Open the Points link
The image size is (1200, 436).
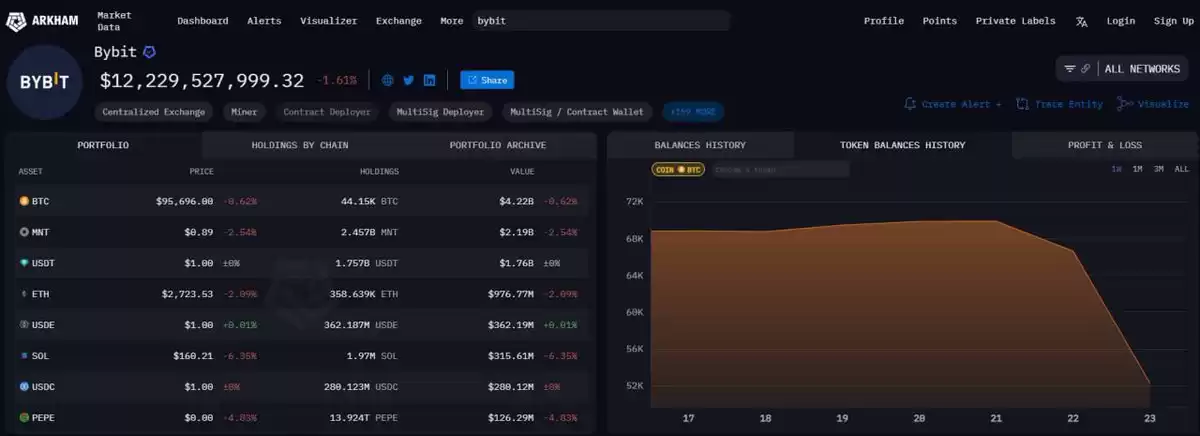(x=940, y=21)
